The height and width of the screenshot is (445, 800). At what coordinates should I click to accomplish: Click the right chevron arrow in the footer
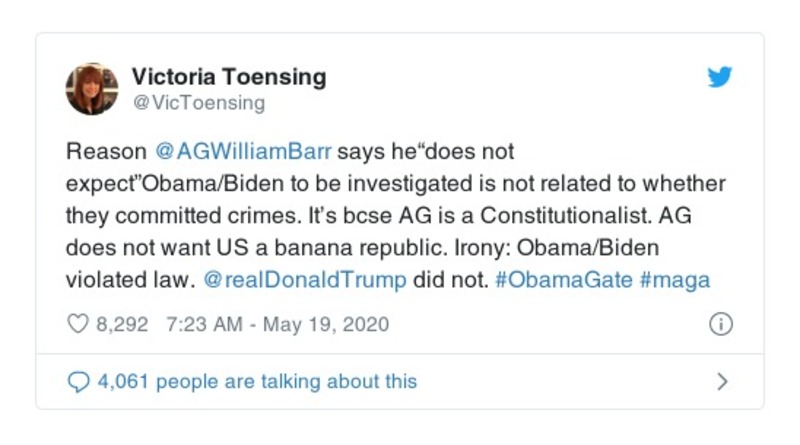tap(722, 381)
